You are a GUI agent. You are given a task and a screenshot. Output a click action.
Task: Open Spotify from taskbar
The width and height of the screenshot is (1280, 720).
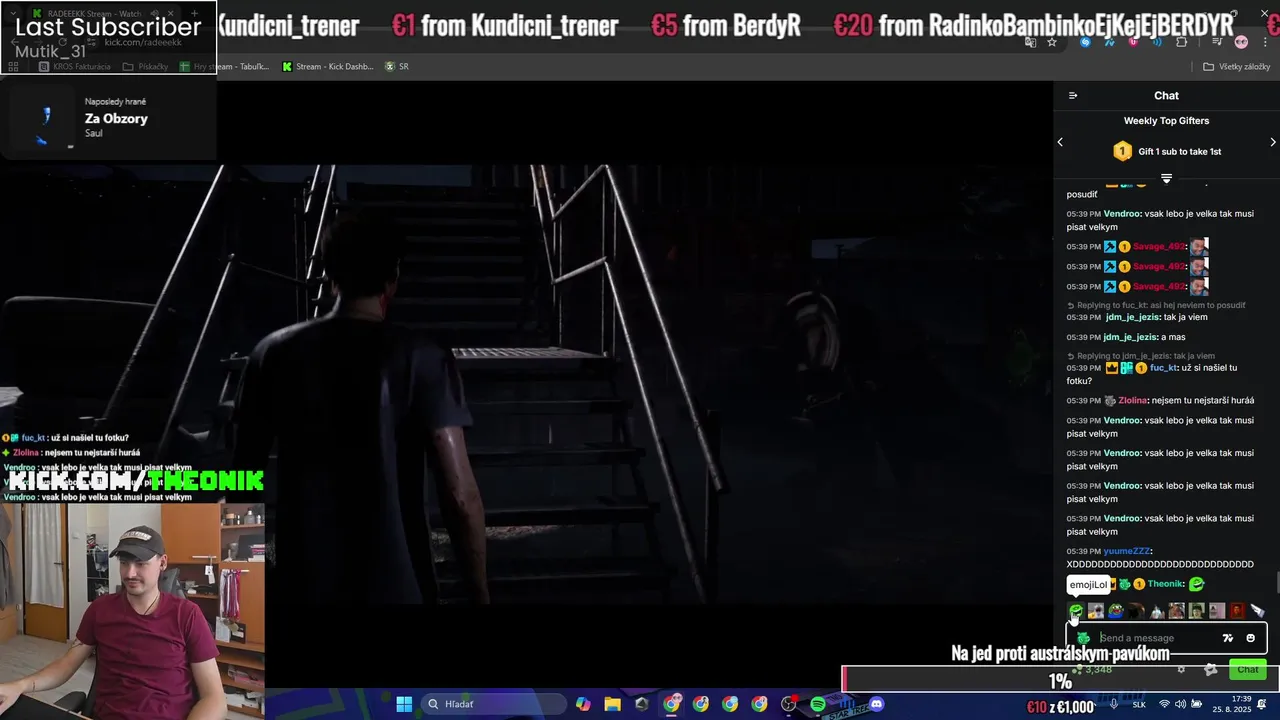pos(818,704)
